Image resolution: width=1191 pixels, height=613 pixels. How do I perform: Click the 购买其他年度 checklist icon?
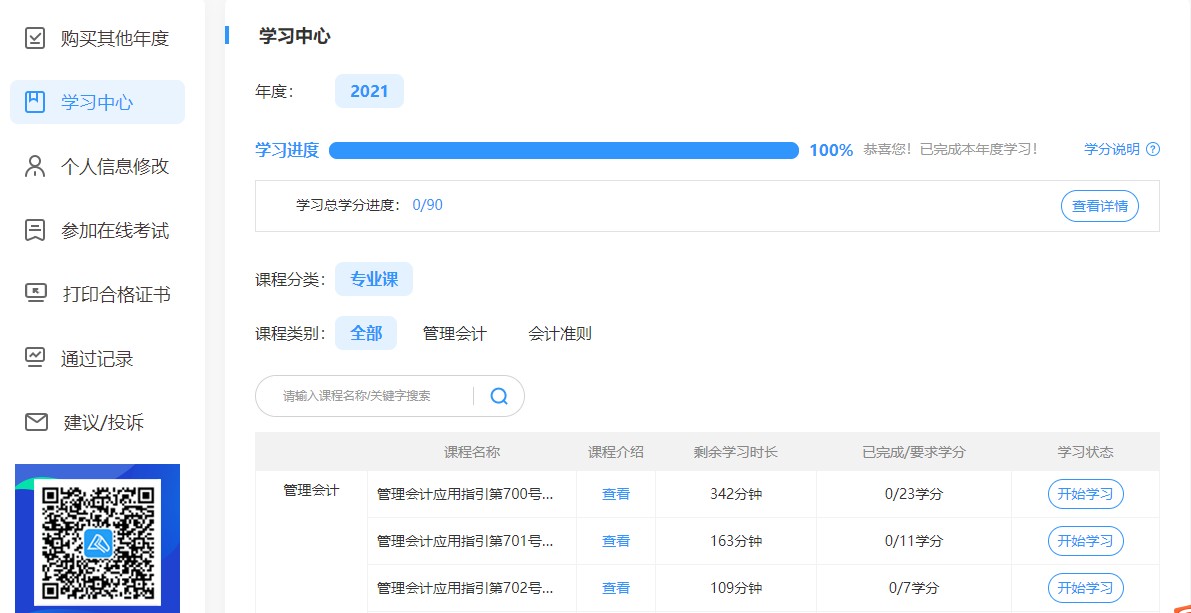[35, 39]
